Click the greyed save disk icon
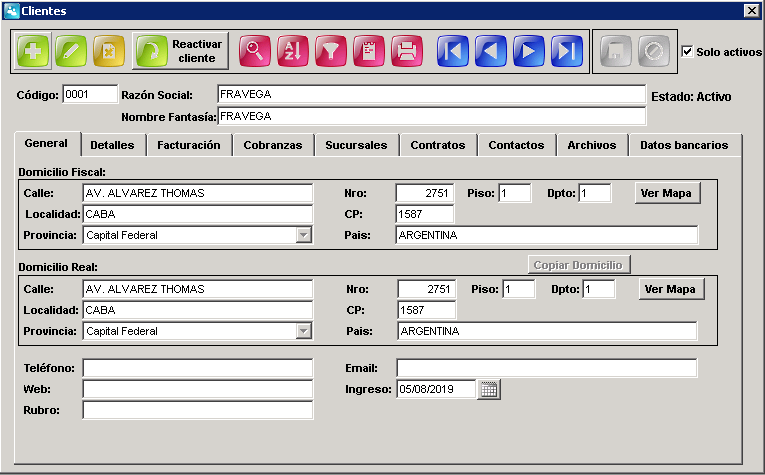The height and width of the screenshot is (475, 765). coord(616,51)
